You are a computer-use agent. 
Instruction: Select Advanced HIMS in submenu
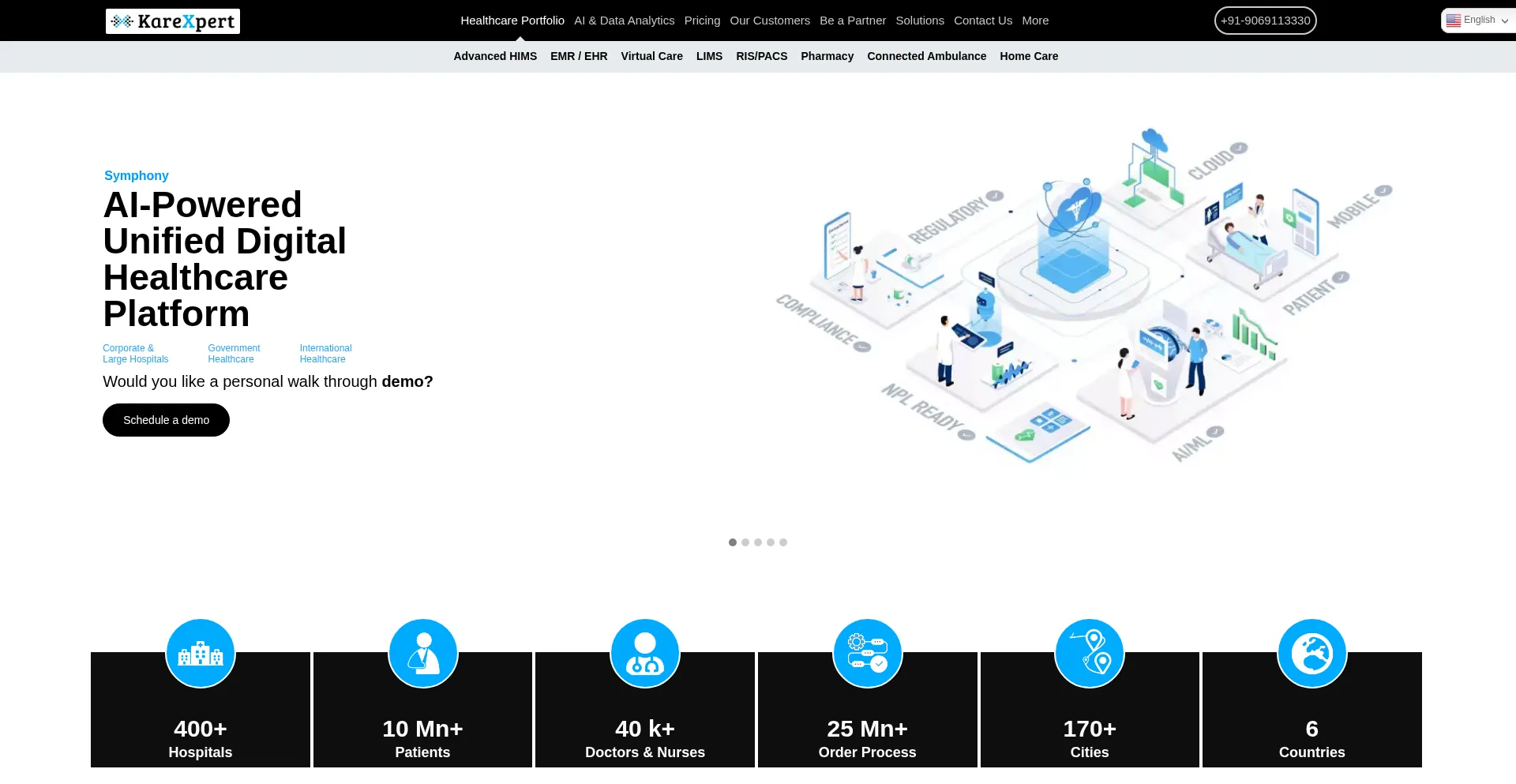tap(495, 56)
